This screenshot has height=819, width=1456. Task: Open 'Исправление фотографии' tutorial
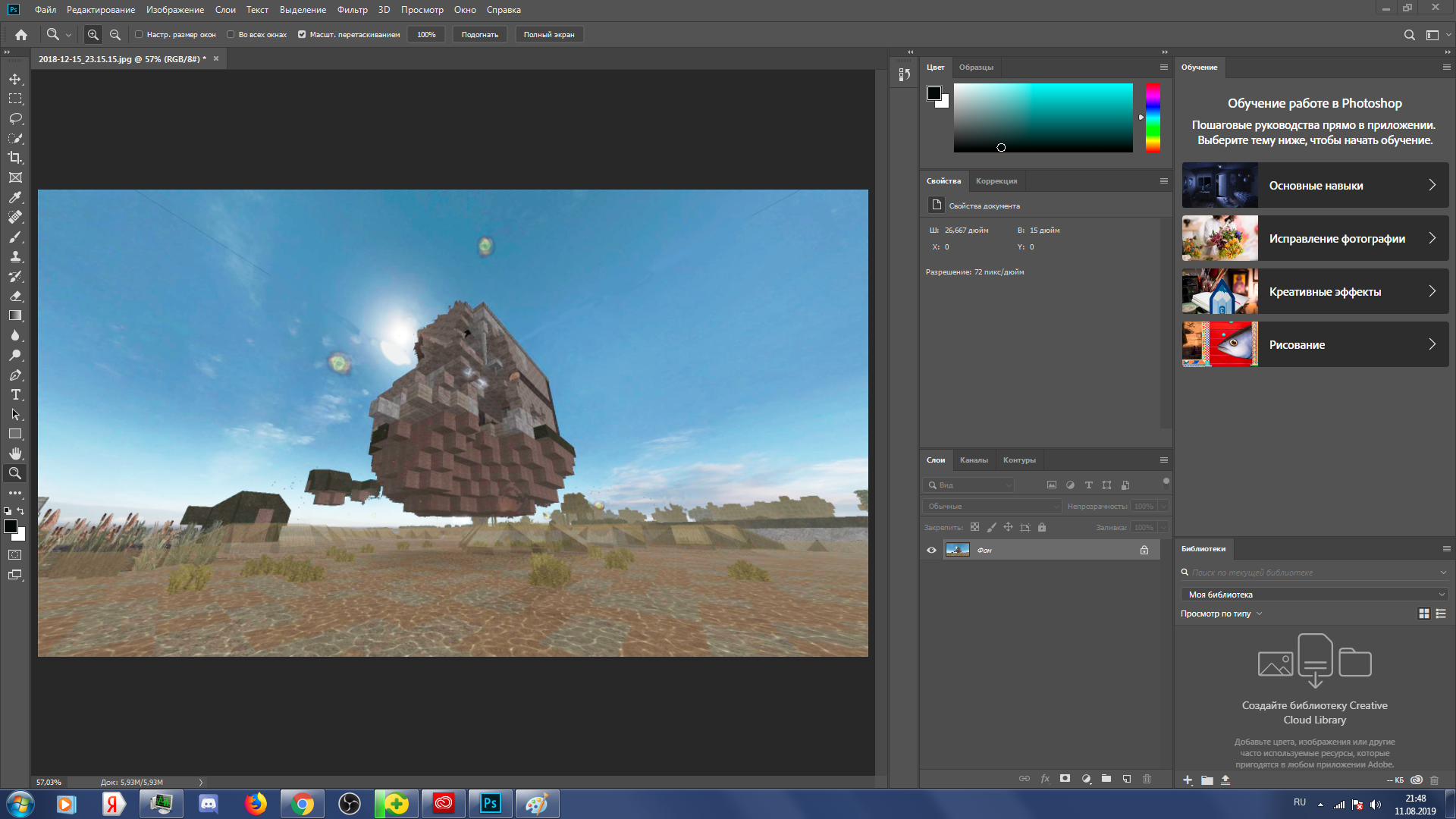coord(1315,238)
